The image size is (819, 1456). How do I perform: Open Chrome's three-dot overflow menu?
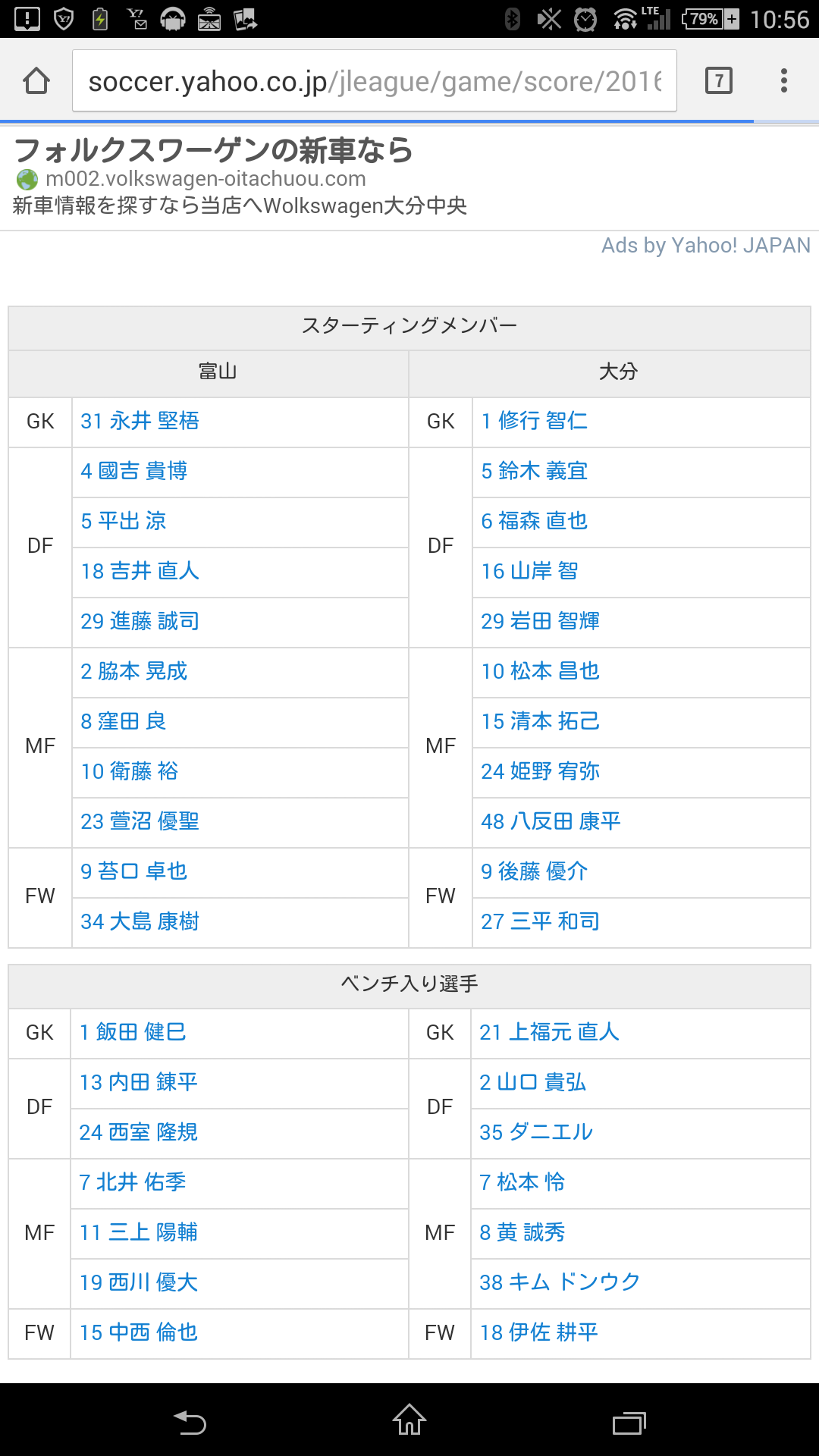click(784, 80)
